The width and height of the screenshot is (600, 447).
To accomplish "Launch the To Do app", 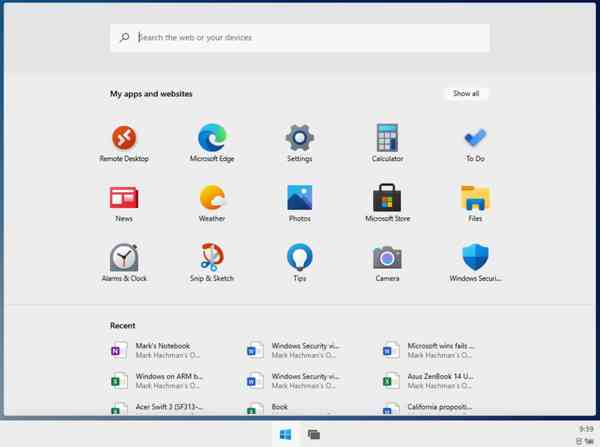I will point(475,144).
